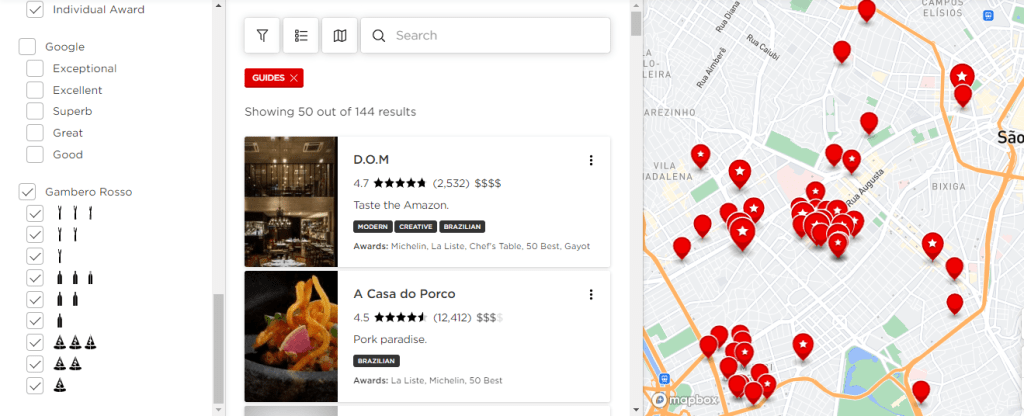The height and width of the screenshot is (416, 1024).
Task: Uncheck the Individual Award checkbox
Action: (35, 10)
